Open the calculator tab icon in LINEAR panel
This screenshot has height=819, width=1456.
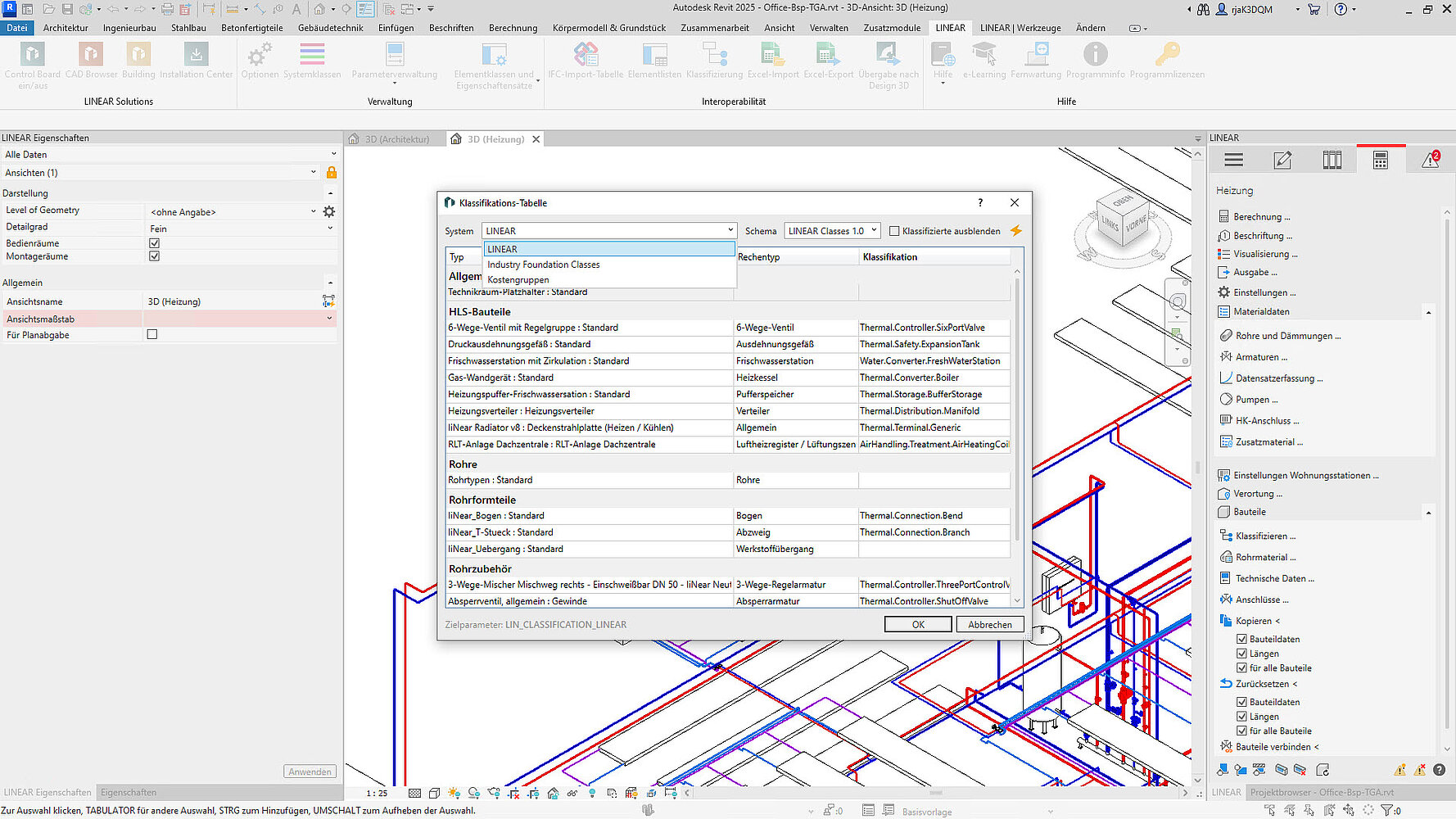(x=1381, y=161)
